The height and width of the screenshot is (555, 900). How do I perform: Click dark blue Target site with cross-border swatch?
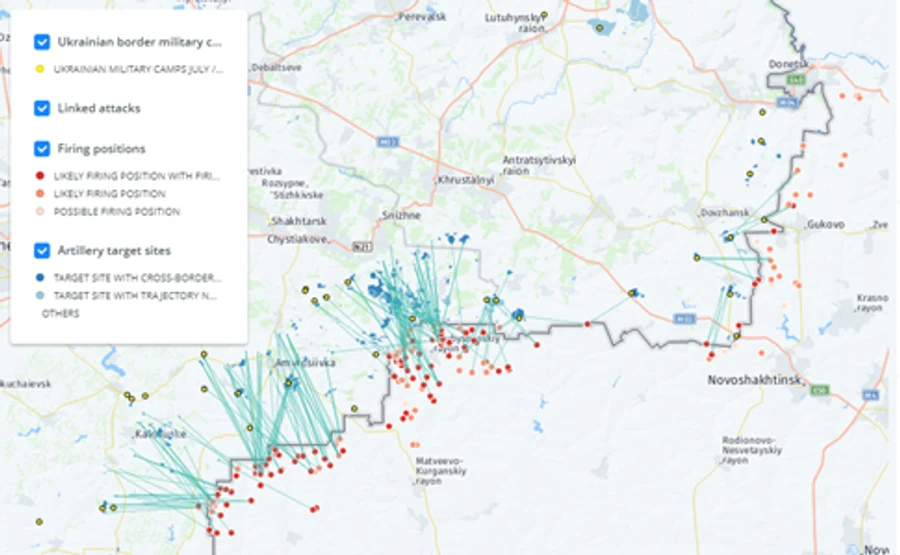(40, 277)
